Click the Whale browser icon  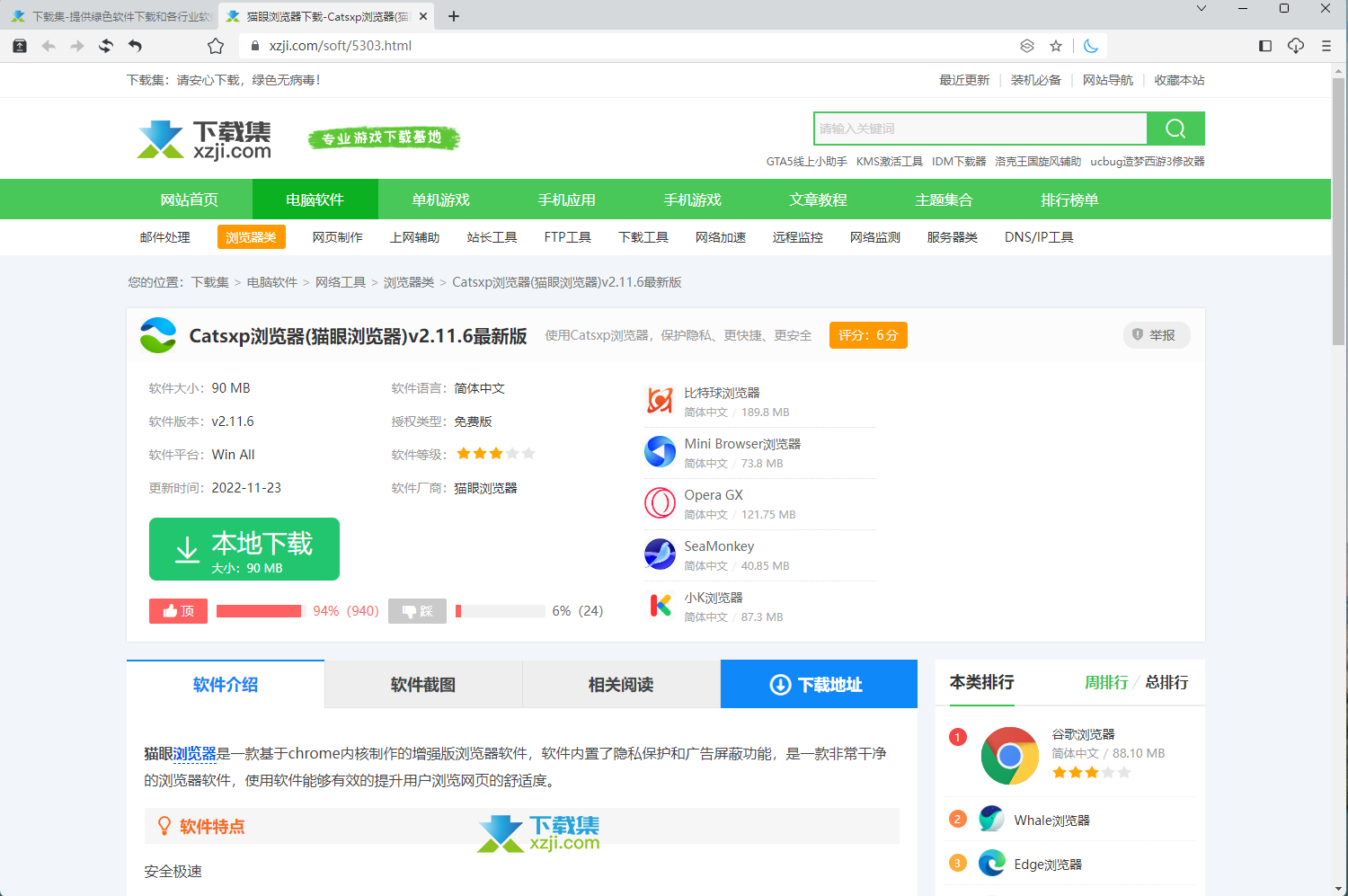992,819
